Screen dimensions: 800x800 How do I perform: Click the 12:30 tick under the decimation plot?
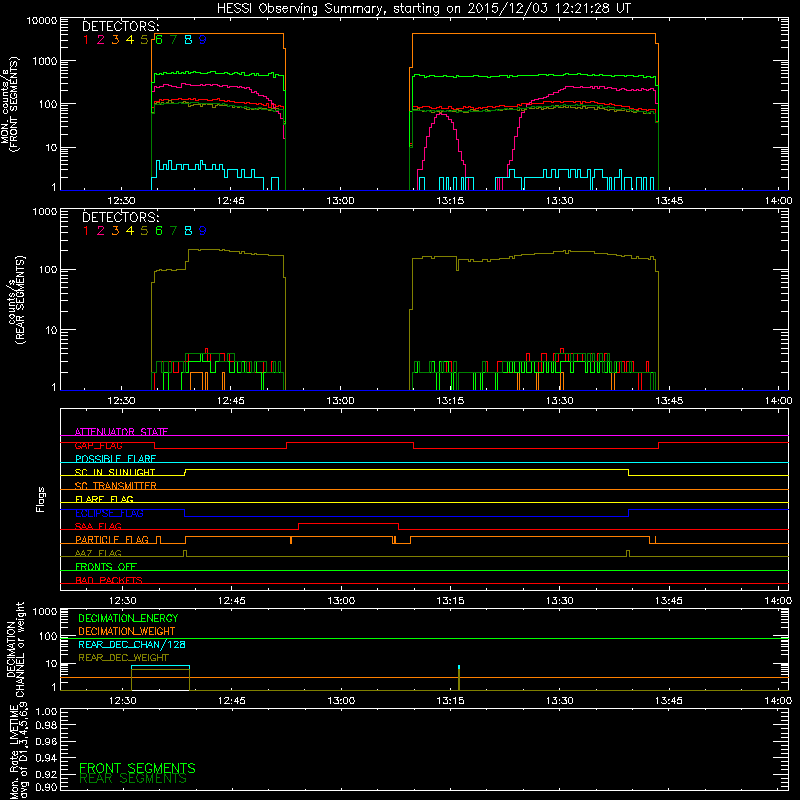point(122,701)
